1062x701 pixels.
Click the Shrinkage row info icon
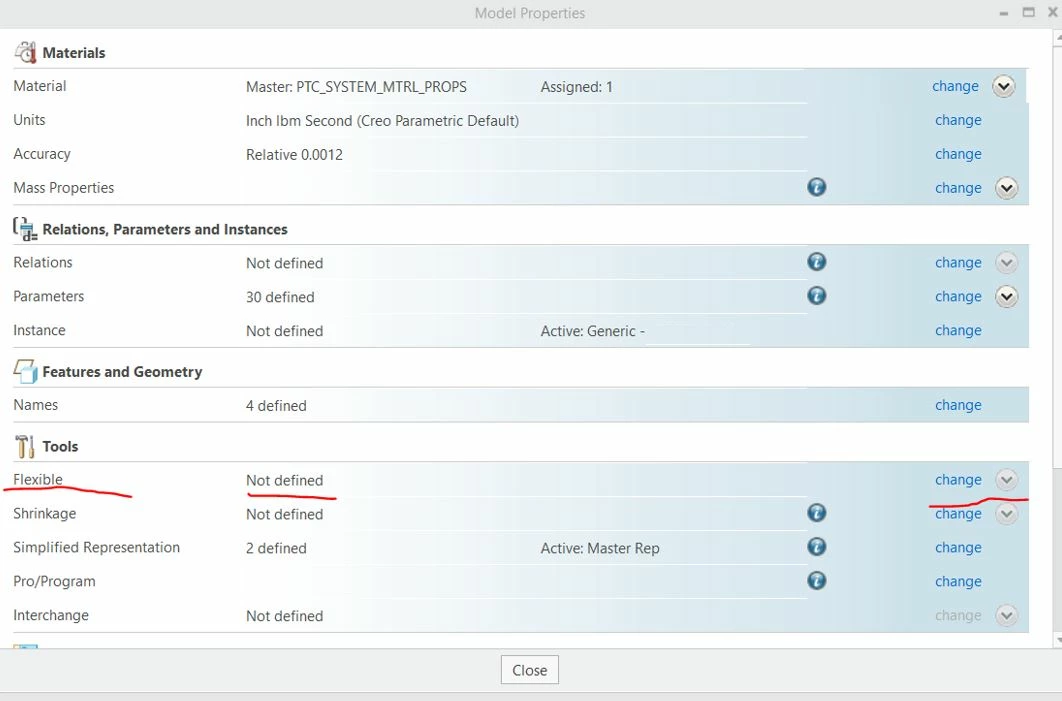(817, 513)
